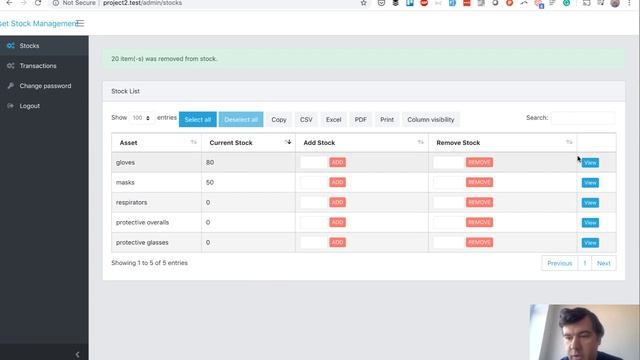Click the Select all button

click(x=198, y=120)
